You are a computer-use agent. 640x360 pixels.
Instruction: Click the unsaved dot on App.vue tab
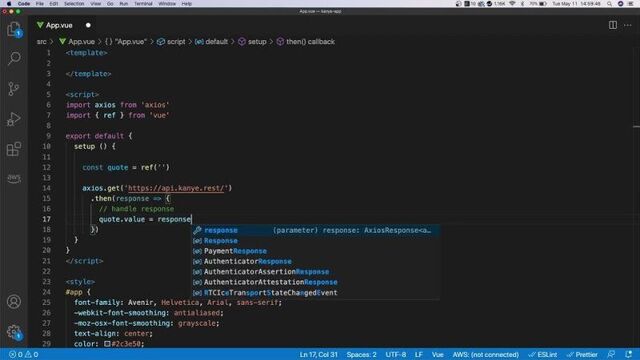(x=88, y=25)
